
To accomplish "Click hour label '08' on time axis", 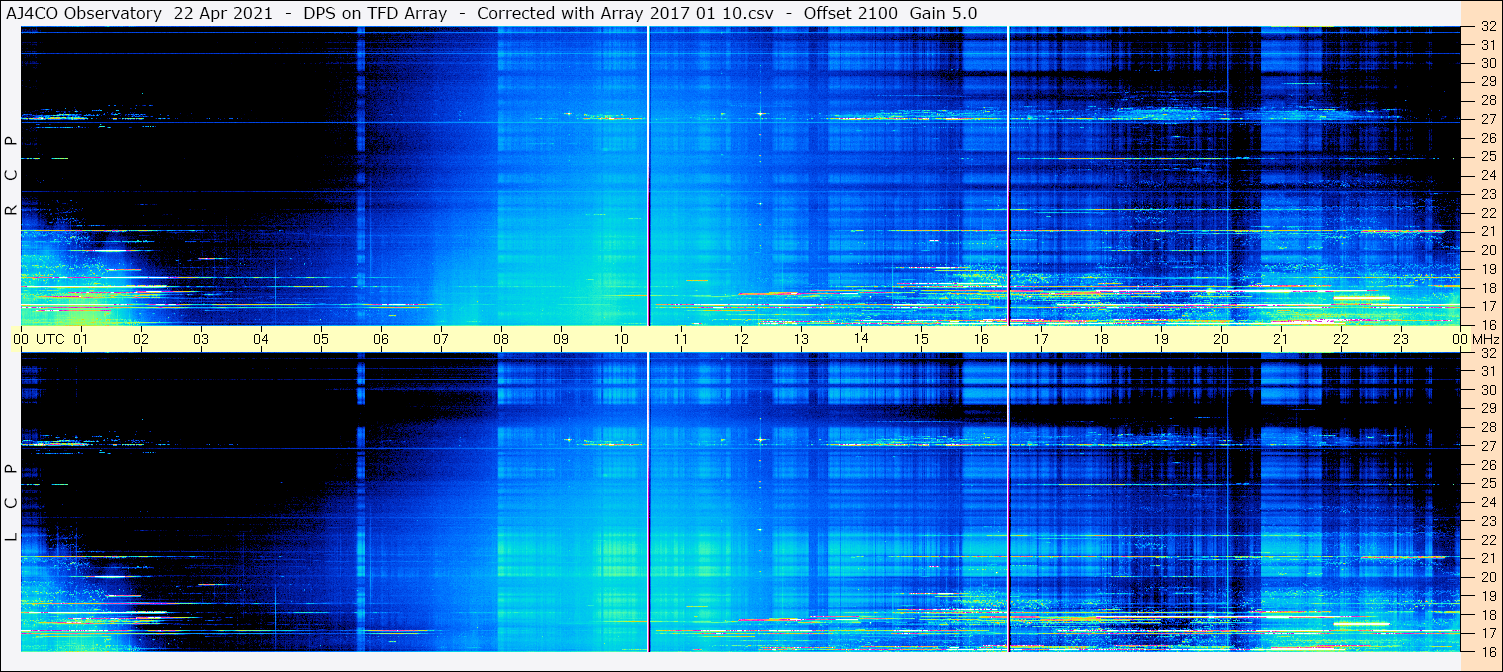I will pos(501,339).
